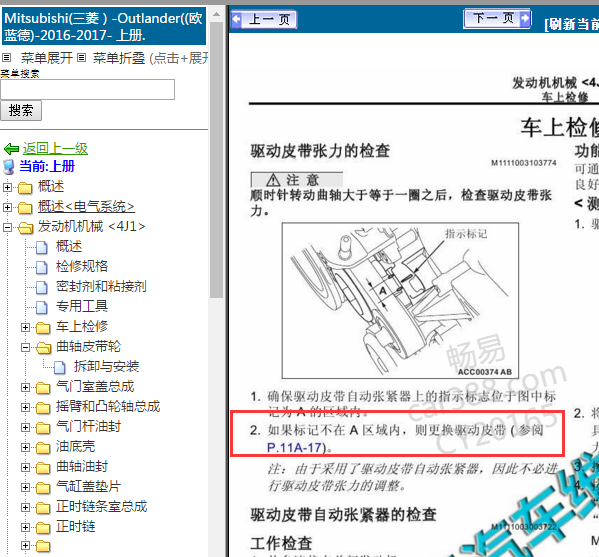Click the folder icon beside 正时链
Screen dimensions: 599x557
pos(43,528)
